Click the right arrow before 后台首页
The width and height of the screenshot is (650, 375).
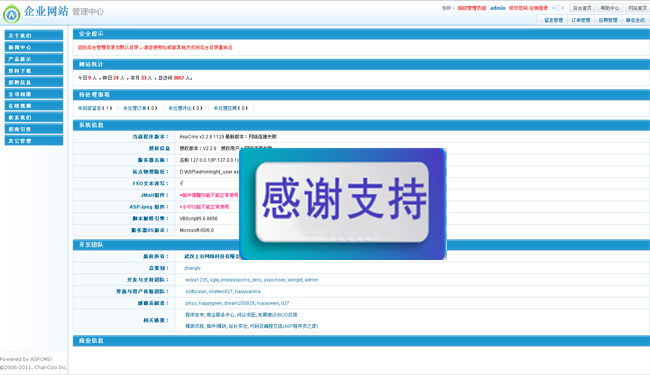[563, 8]
